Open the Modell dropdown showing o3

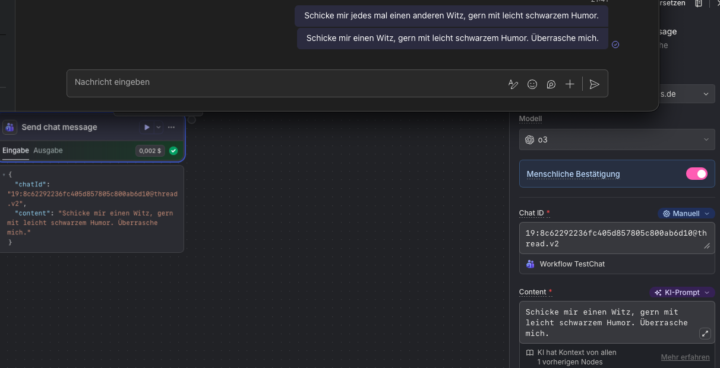coord(617,140)
